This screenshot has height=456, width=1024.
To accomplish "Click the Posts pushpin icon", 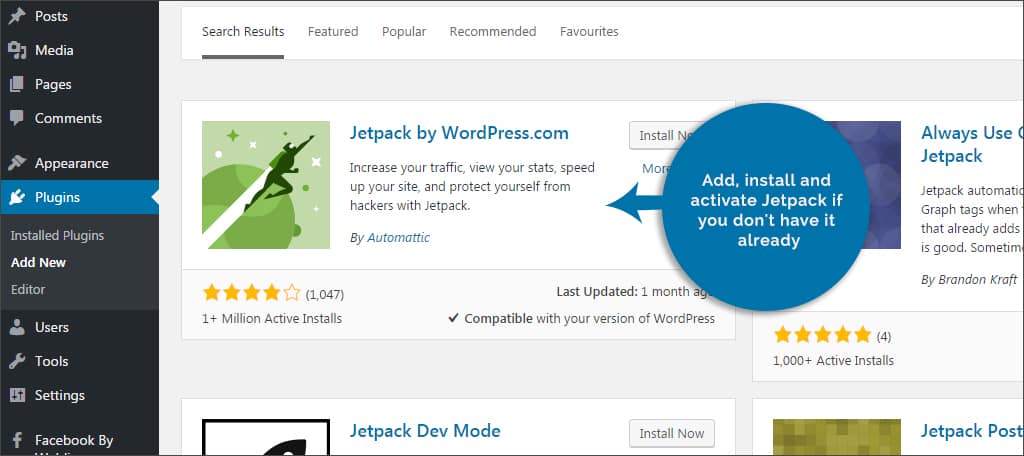I will click(x=17, y=16).
